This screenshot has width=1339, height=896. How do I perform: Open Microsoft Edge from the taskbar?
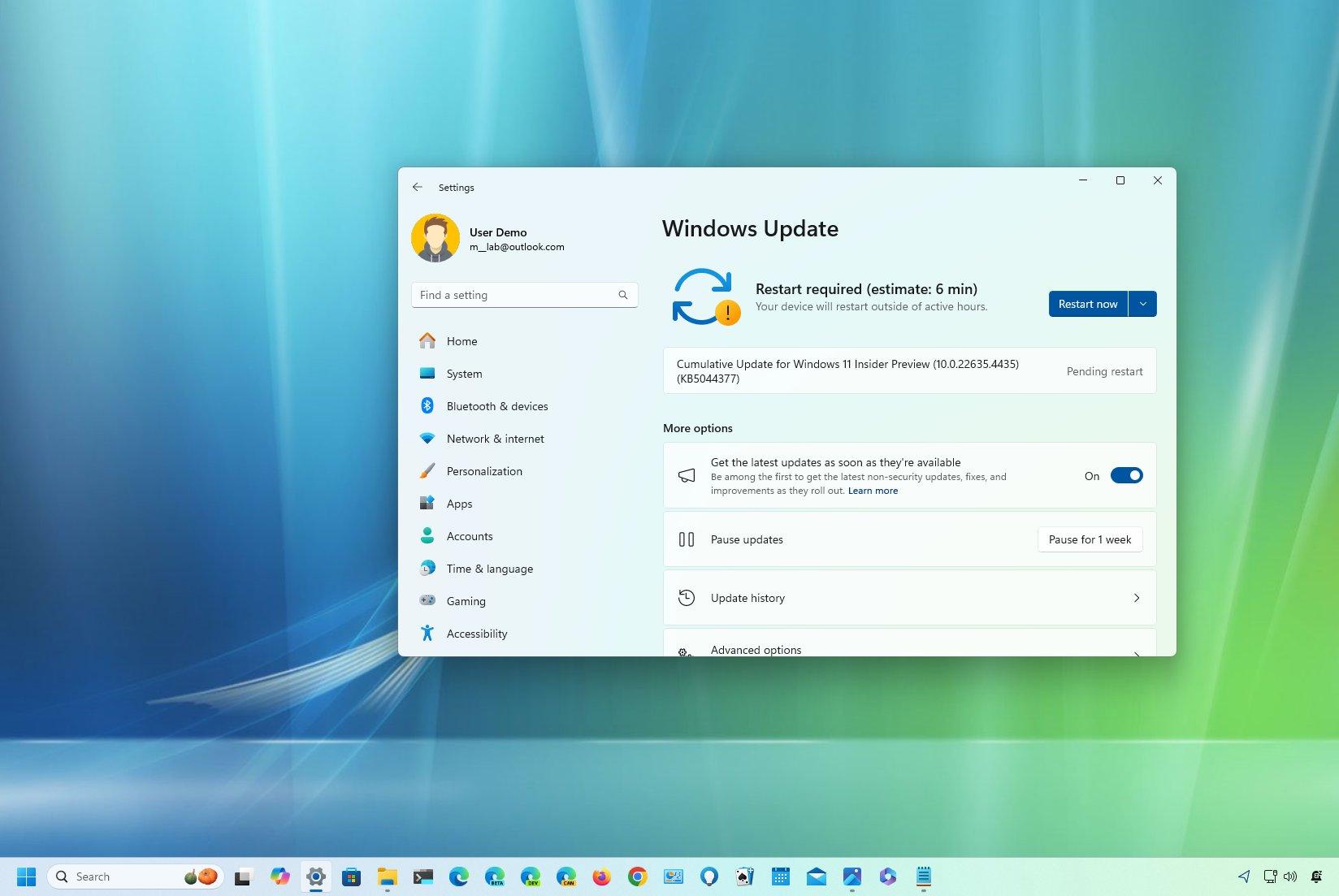click(459, 877)
